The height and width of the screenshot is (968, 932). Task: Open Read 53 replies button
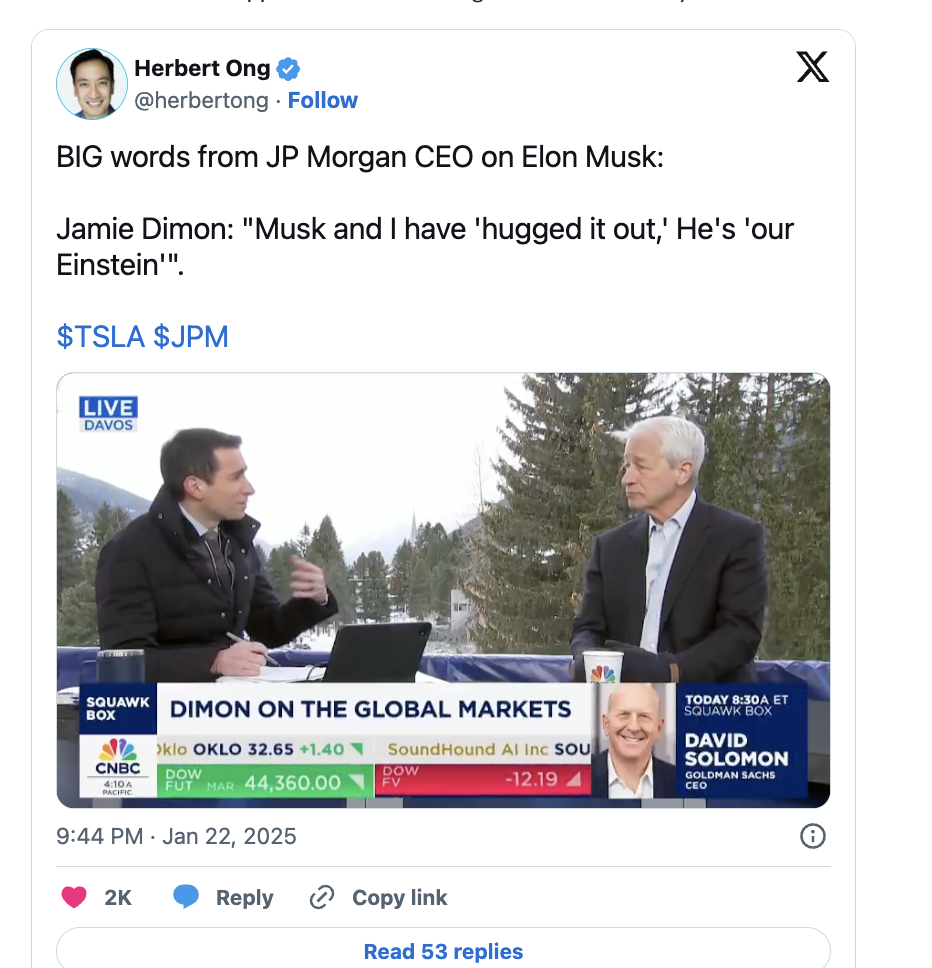click(x=443, y=951)
